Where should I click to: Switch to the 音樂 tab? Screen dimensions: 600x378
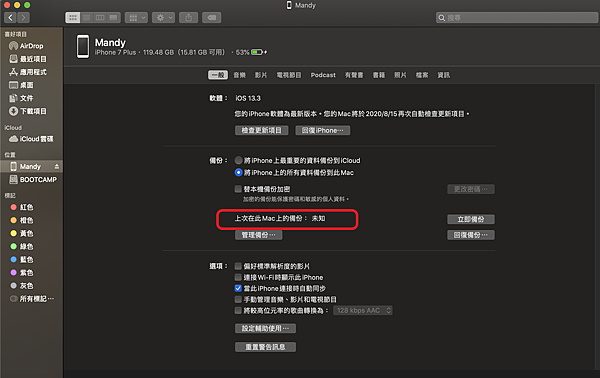tap(240, 75)
